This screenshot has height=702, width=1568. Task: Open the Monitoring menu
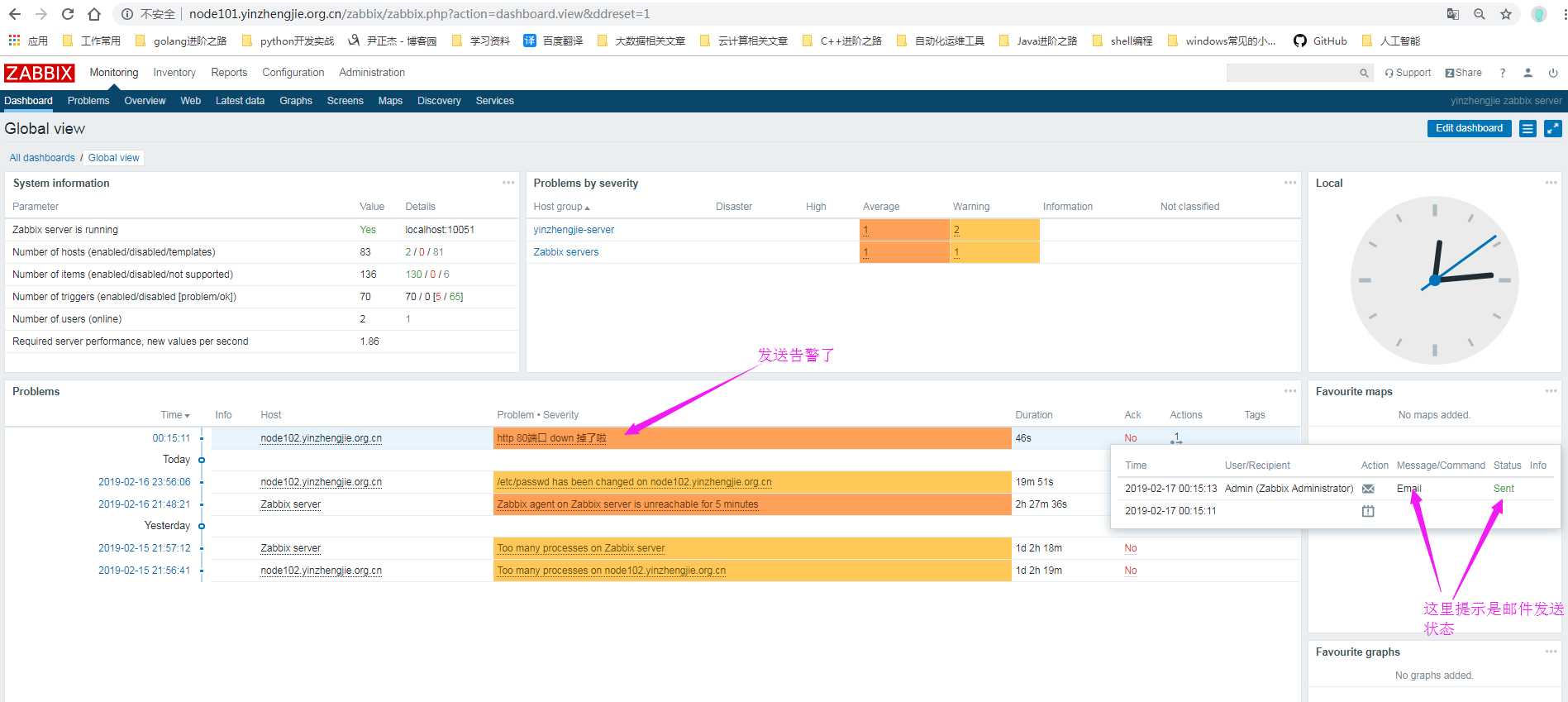114,73
